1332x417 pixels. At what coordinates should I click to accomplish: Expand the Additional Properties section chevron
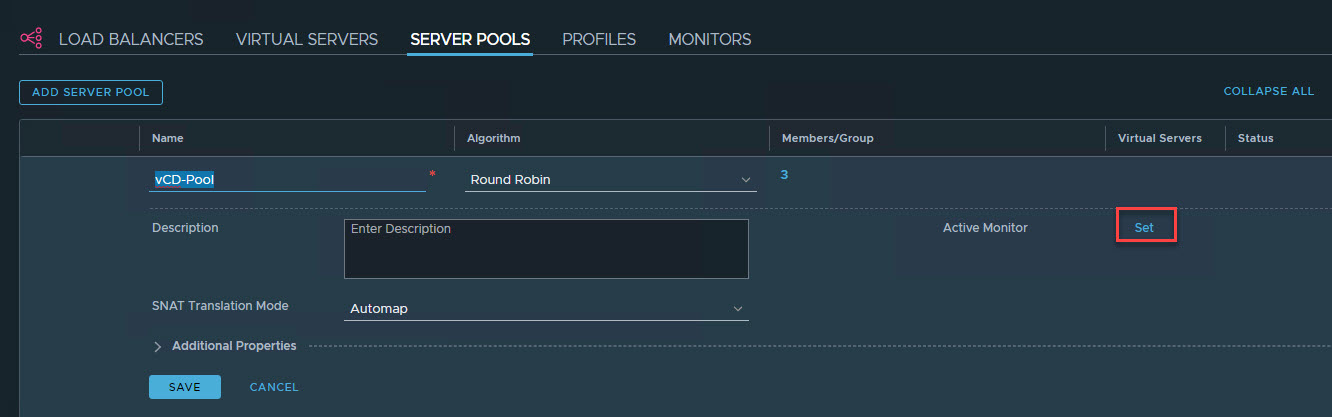click(158, 346)
